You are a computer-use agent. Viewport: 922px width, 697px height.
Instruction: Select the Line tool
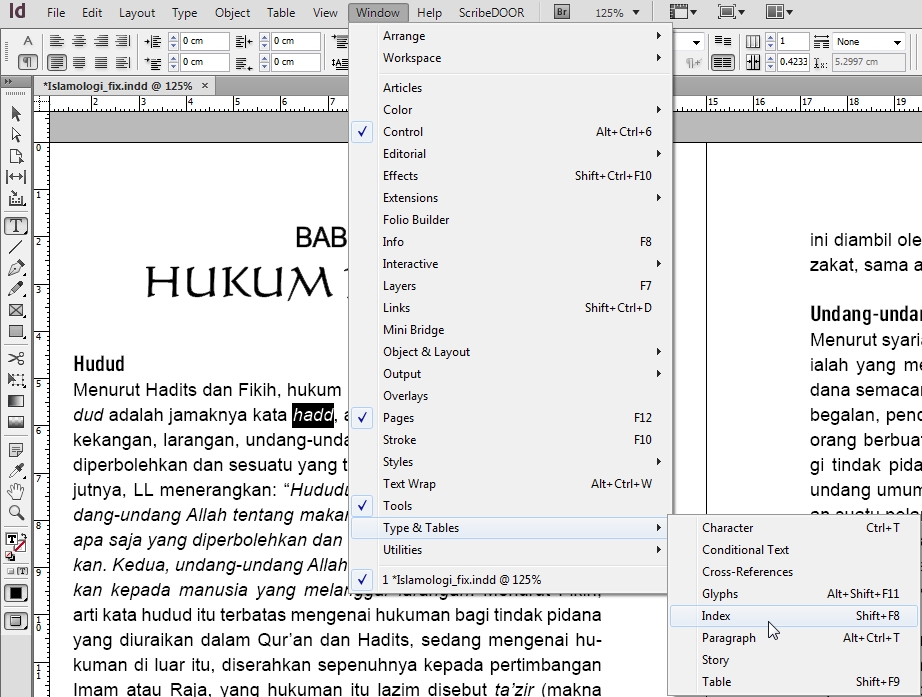coord(16,247)
